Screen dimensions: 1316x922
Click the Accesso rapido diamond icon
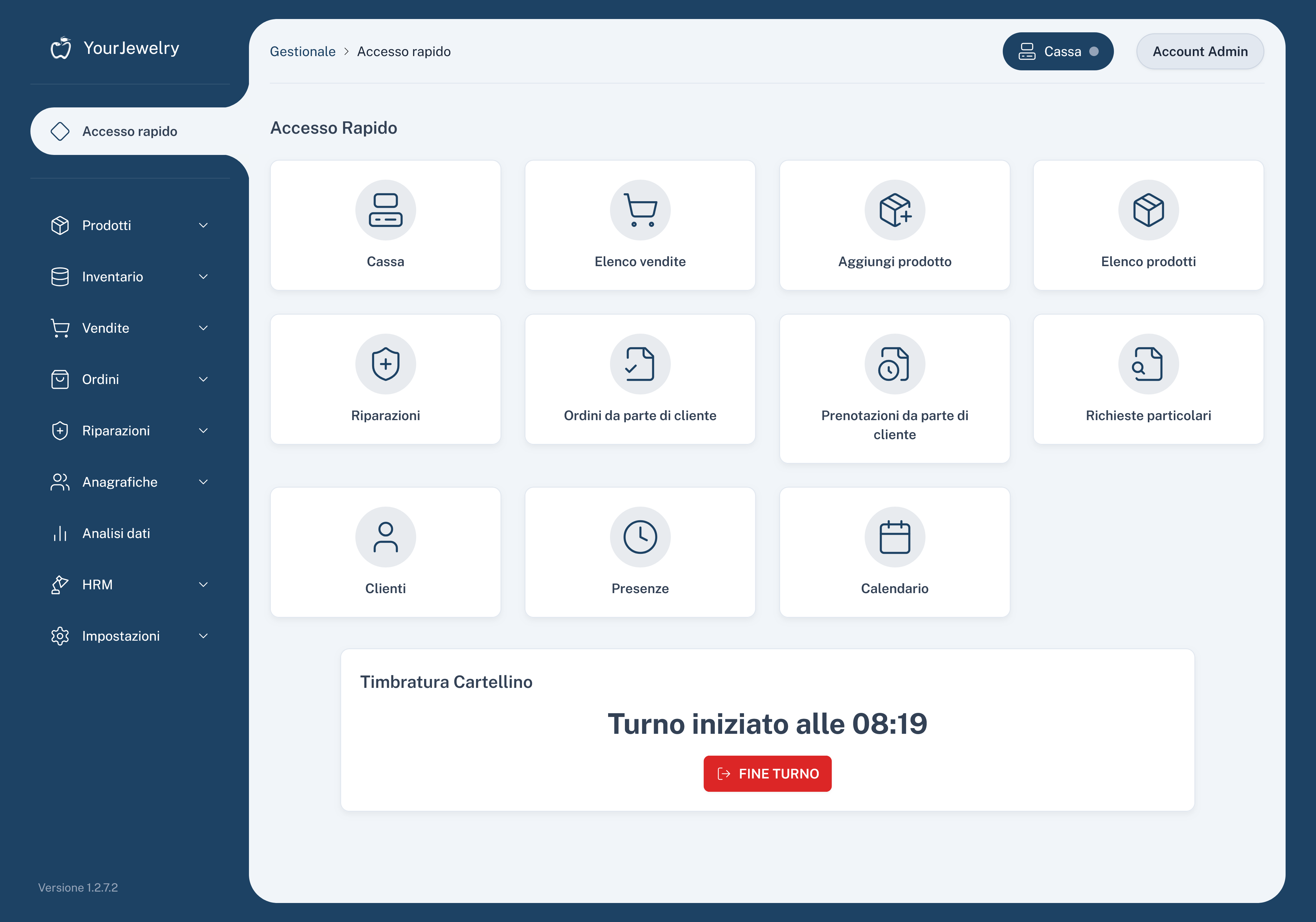point(60,131)
